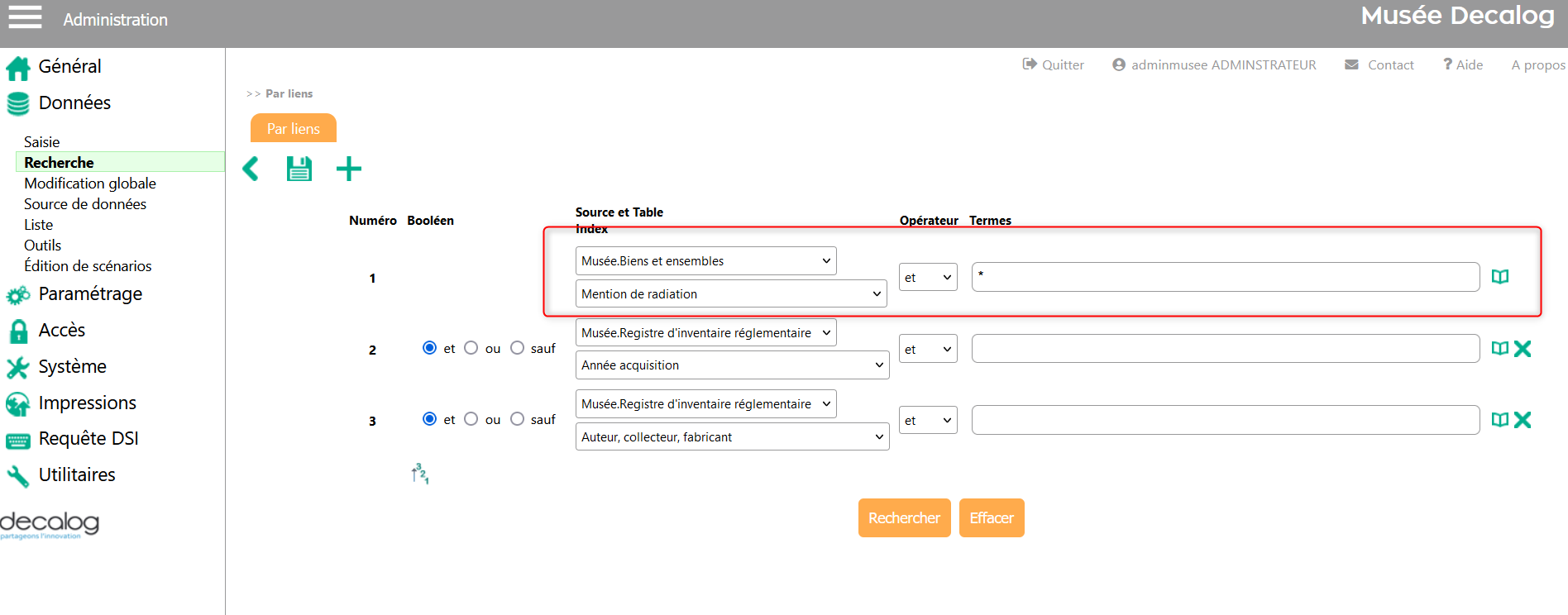The height and width of the screenshot is (615, 1568).
Task: Select 'ou' boolean for row 2
Action: point(471,348)
